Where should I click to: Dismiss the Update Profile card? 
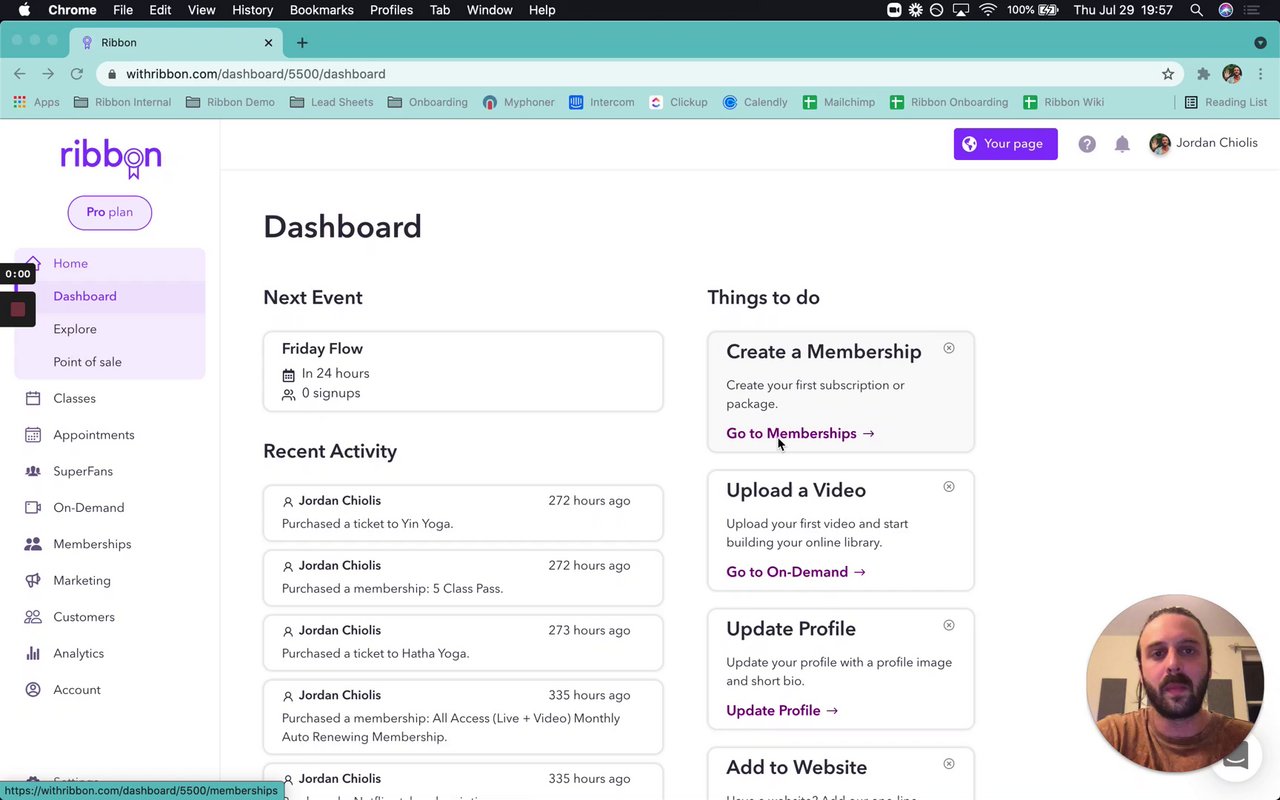949,626
